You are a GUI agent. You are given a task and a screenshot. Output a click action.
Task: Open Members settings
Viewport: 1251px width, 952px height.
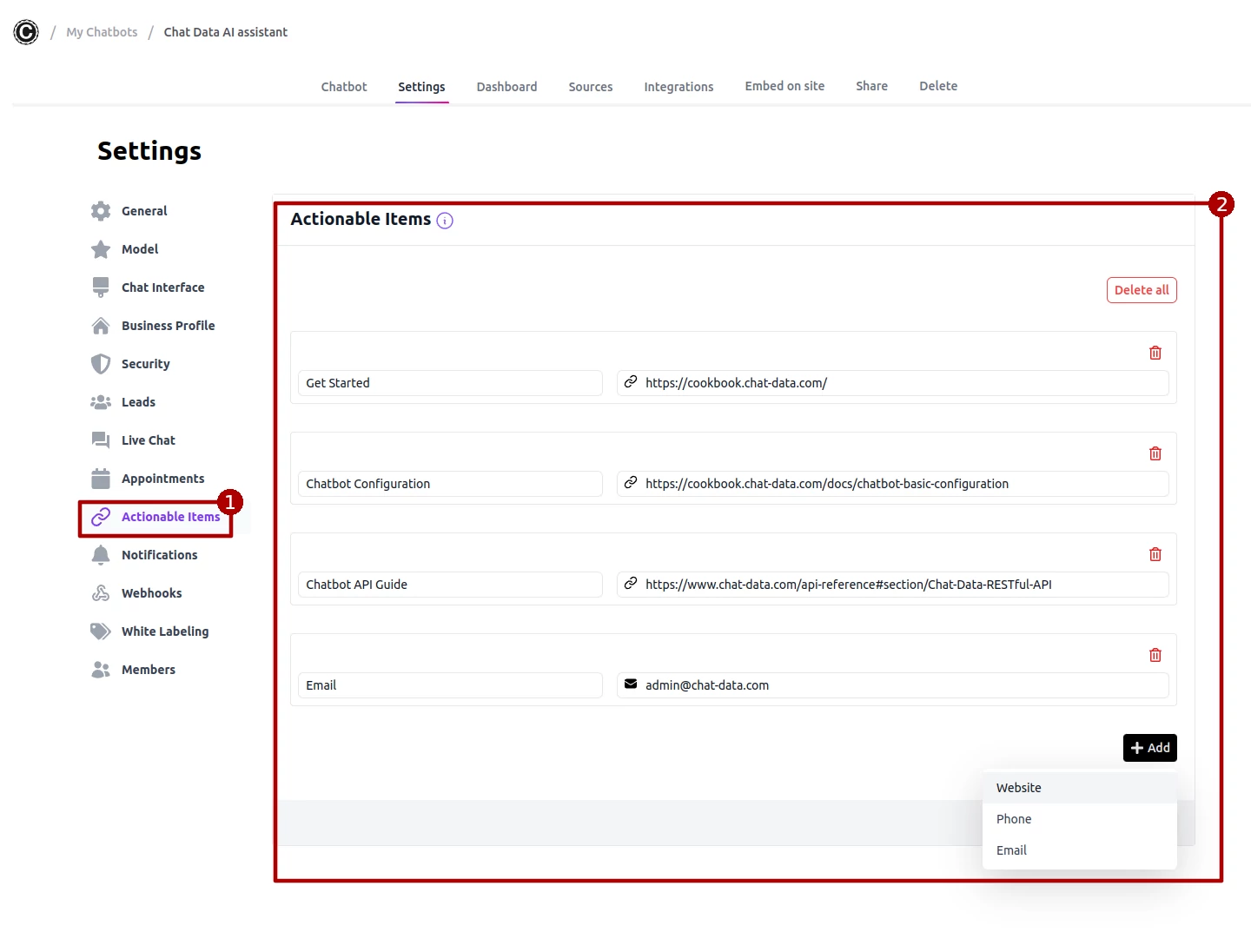click(x=149, y=670)
